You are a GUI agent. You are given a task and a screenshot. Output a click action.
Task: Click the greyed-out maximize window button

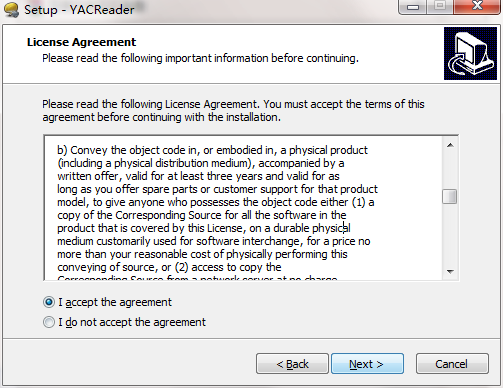440,7
